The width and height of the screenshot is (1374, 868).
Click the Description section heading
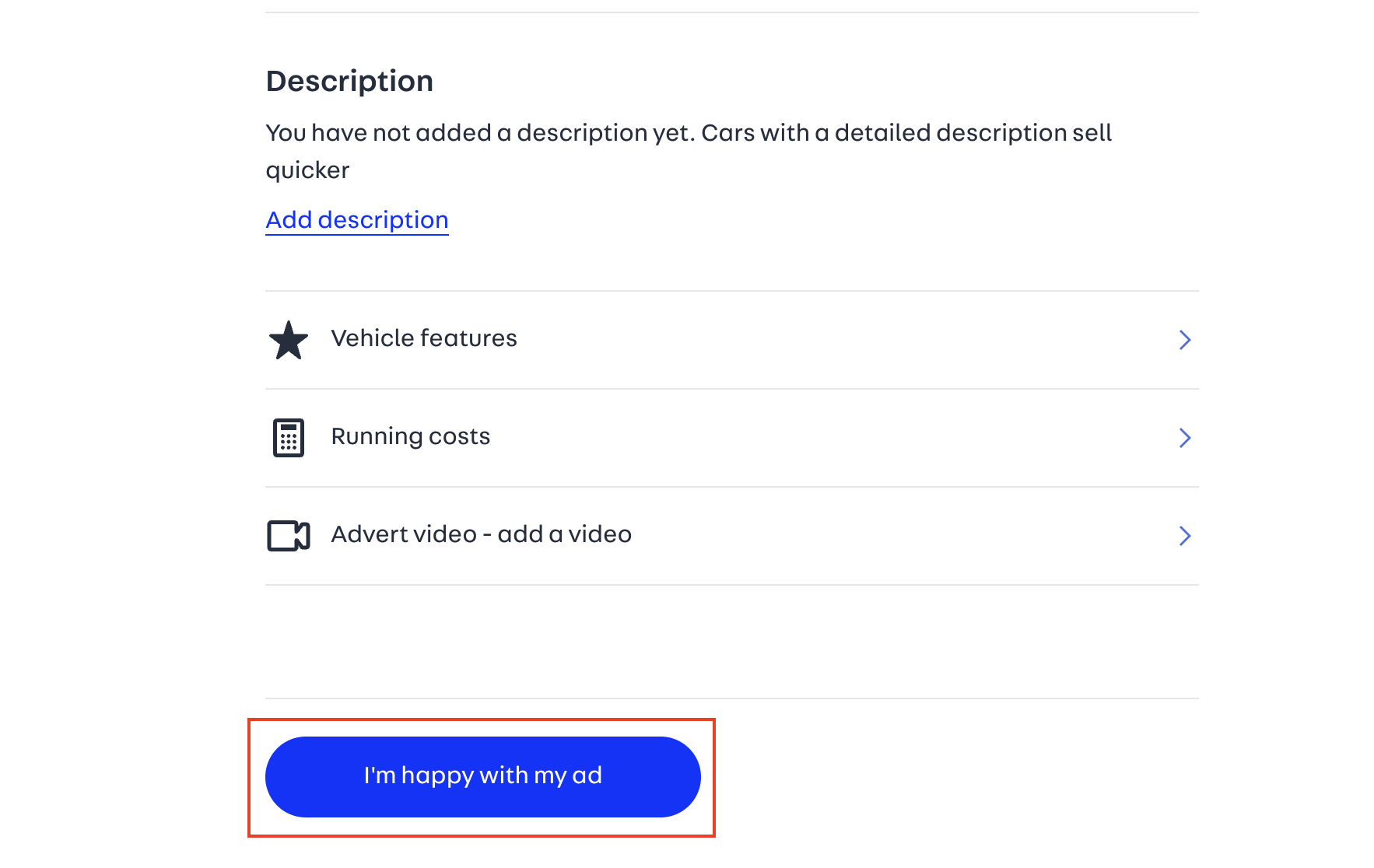(349, 81)
